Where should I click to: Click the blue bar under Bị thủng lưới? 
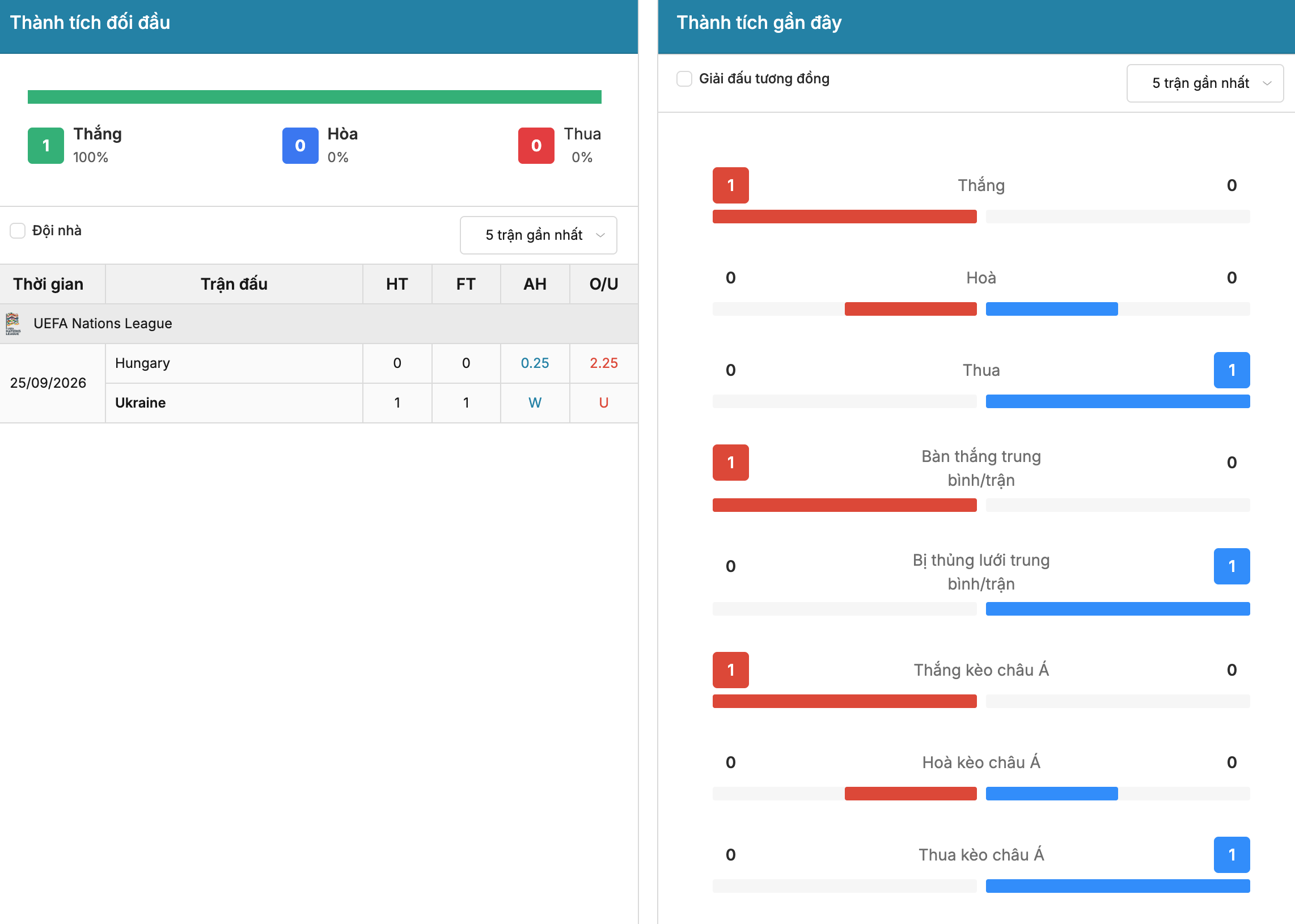click(1118, 609)
